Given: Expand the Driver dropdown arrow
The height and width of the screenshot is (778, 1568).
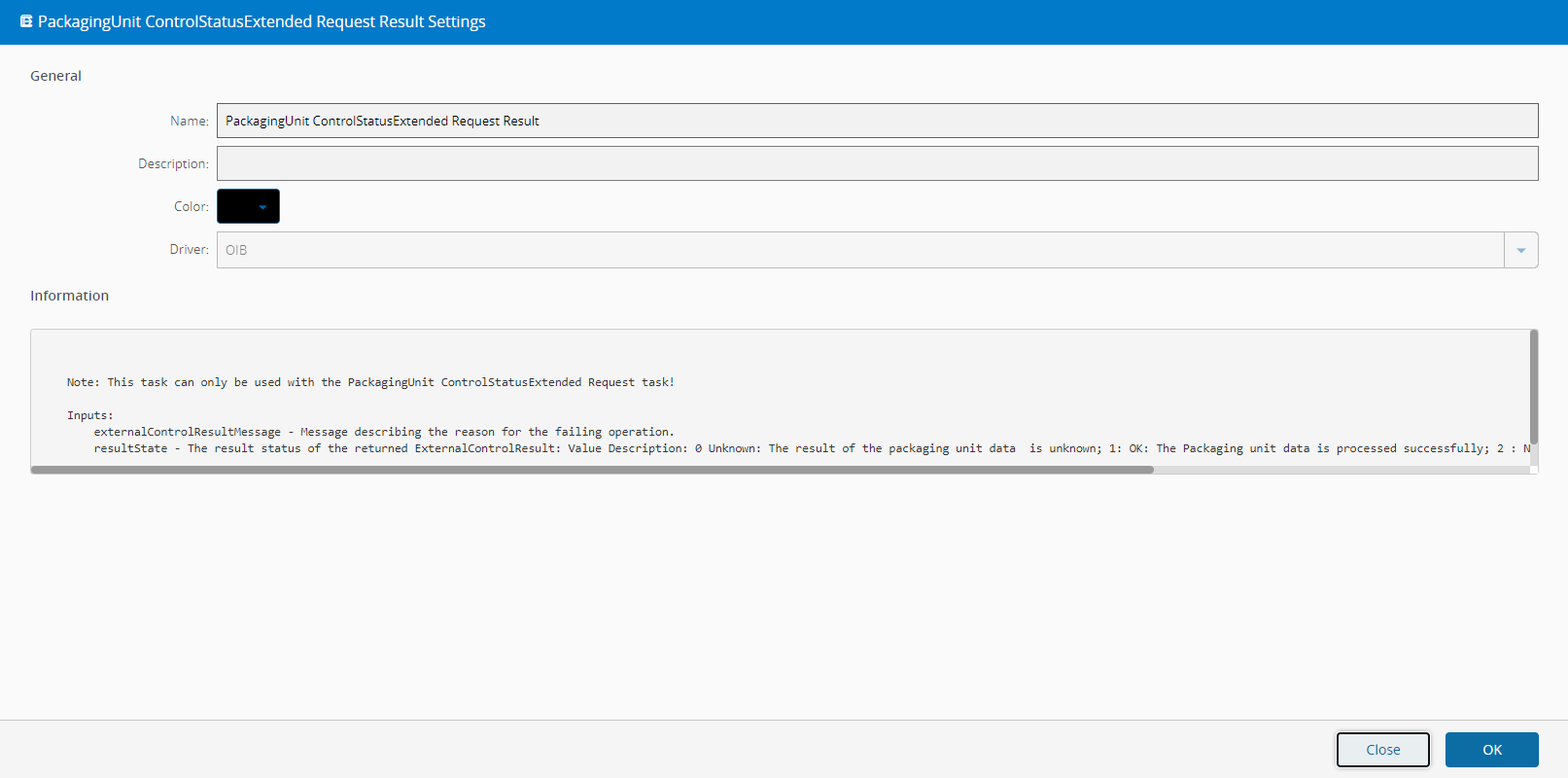Looking at the screenshot, I should pyautogui.click(x=1520, y=250).
